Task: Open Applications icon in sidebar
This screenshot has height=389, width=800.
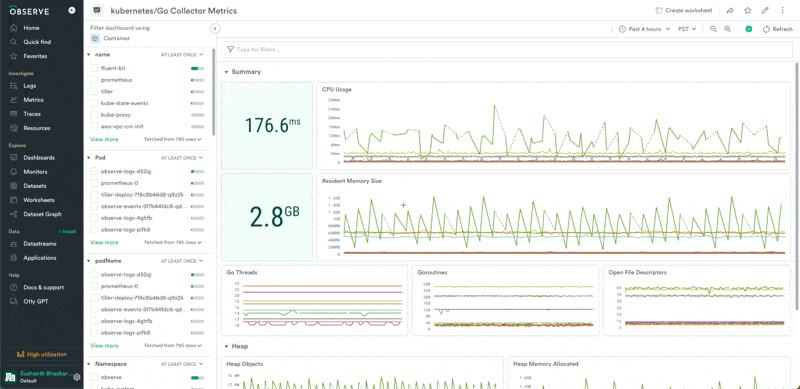Action: [x=13, y=258]
